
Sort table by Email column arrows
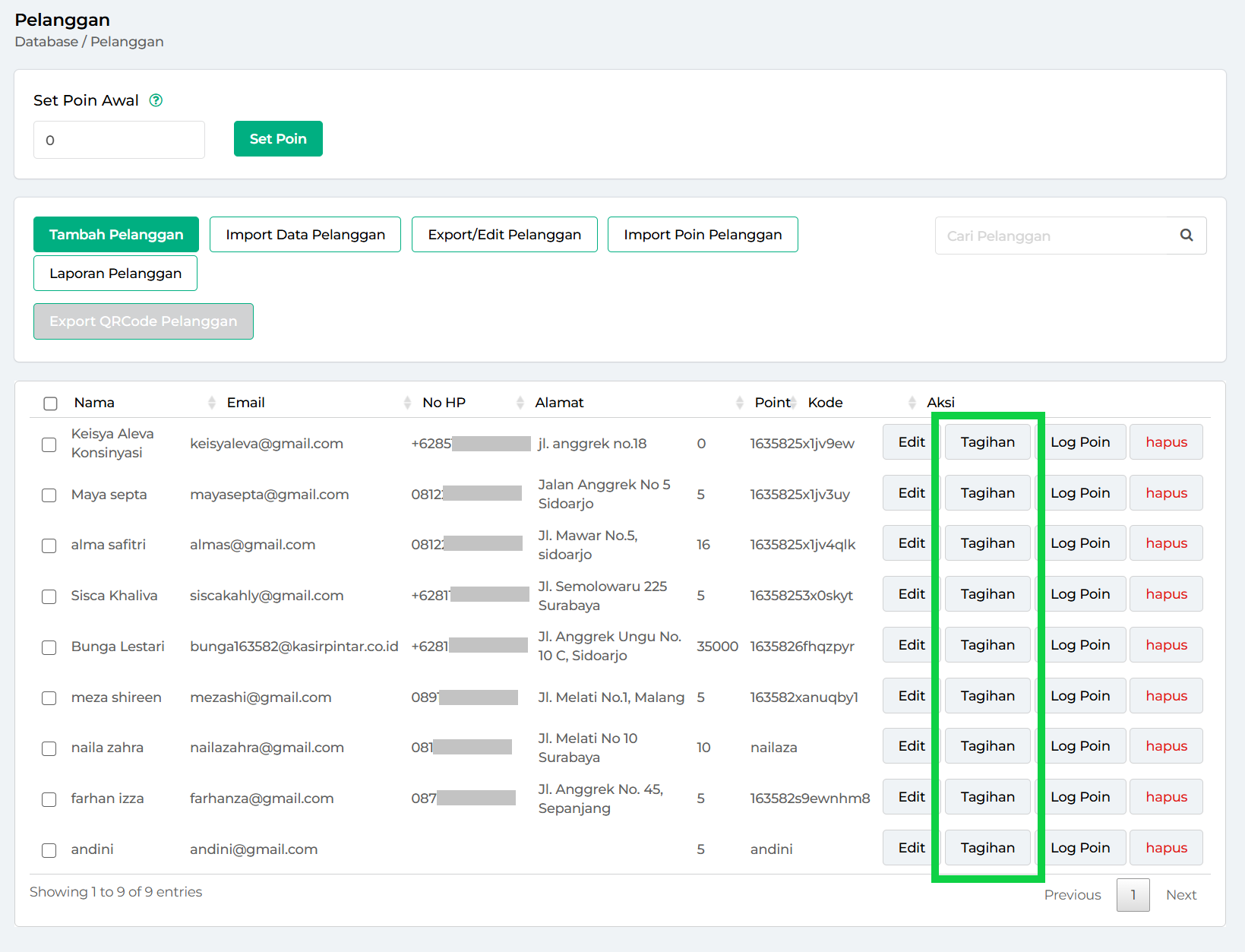tap(407, 403)
